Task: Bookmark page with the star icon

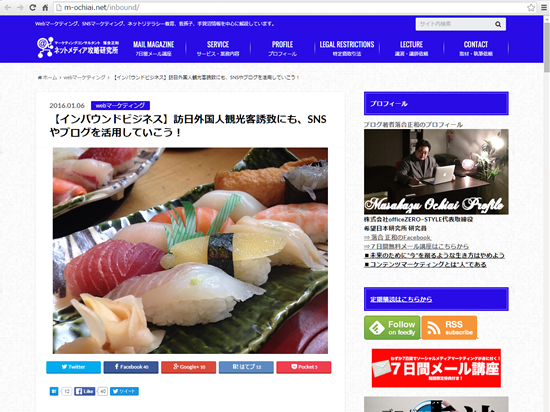Action: click(x=531, y=7)
